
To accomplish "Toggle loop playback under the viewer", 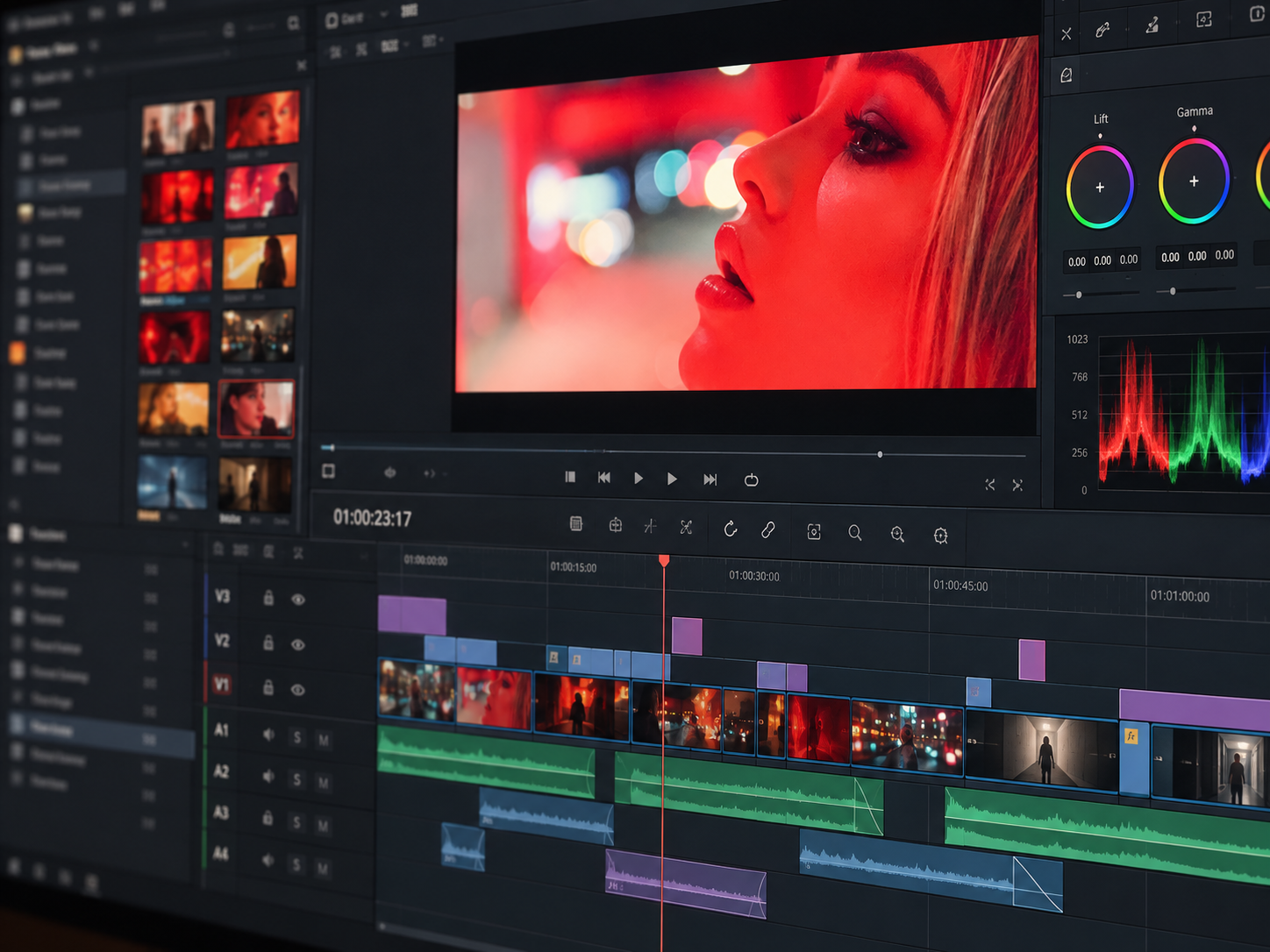I will 752,480.
